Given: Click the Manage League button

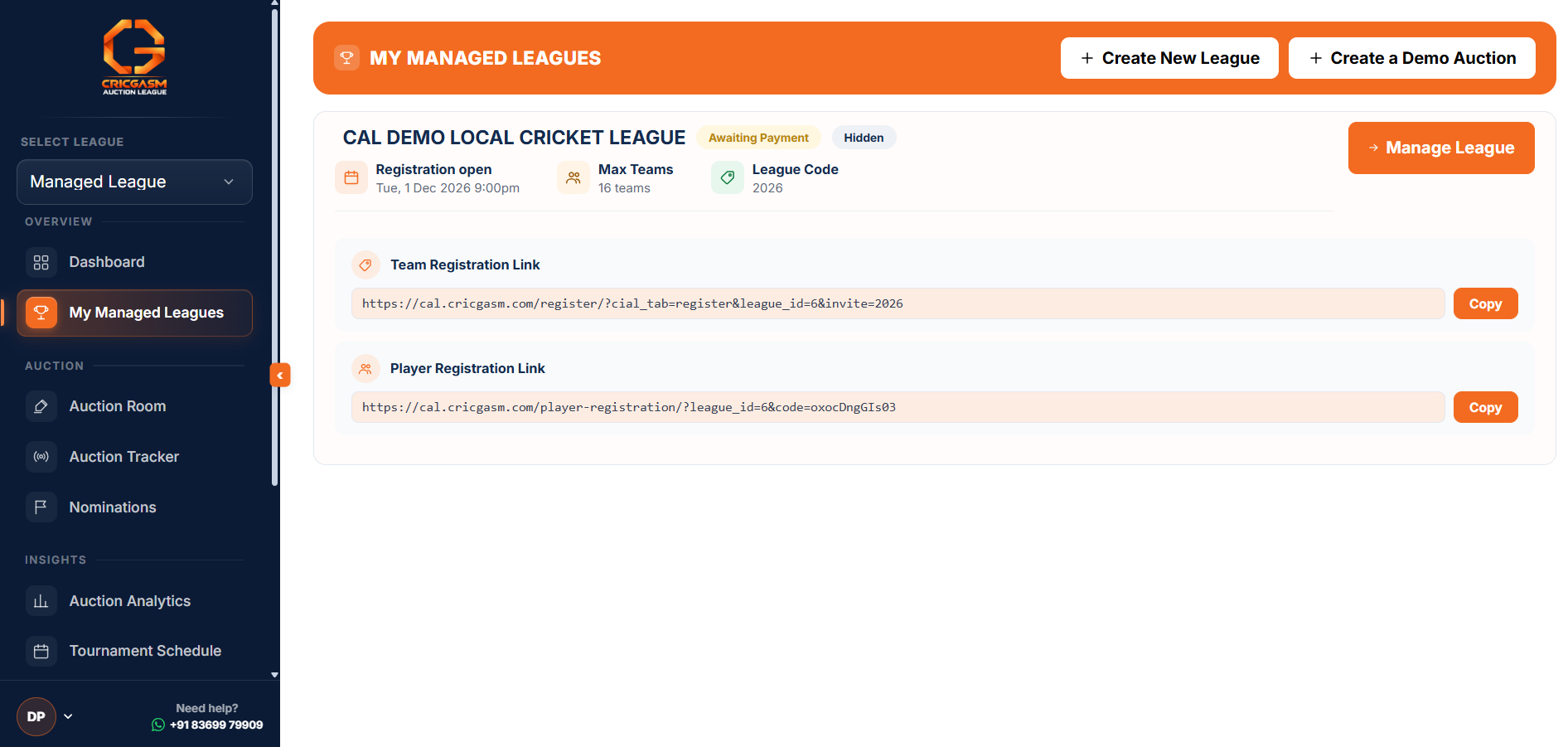Looking at the screenshot, I should (1441, 148).
